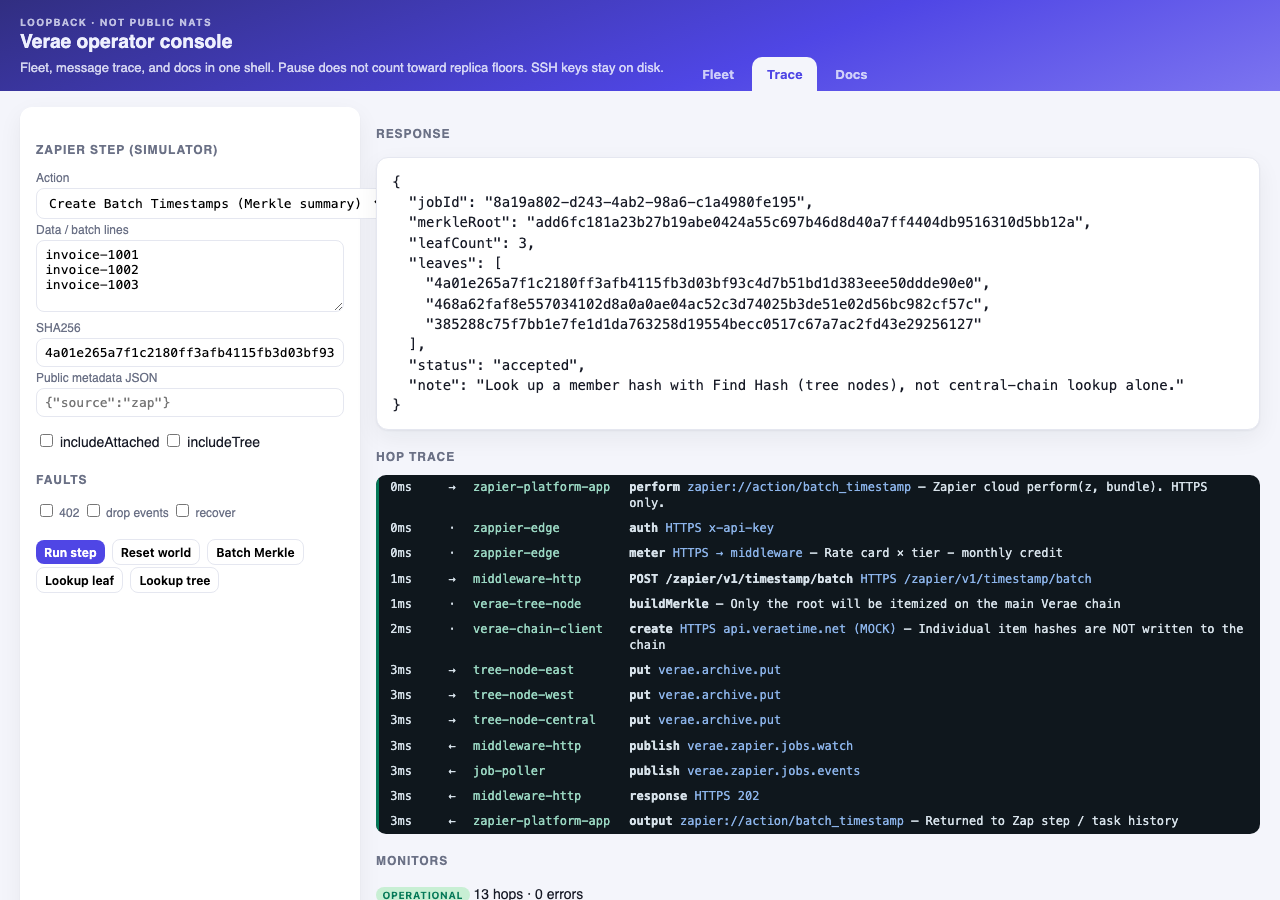
Task: Click the Lookup leaf button
Action: (x=79, y=580)
